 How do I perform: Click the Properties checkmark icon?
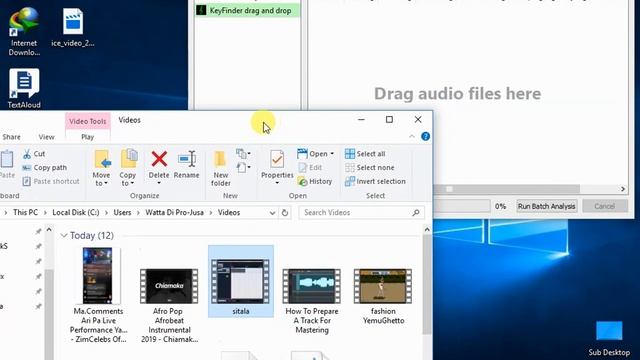[x=277, y=159]
